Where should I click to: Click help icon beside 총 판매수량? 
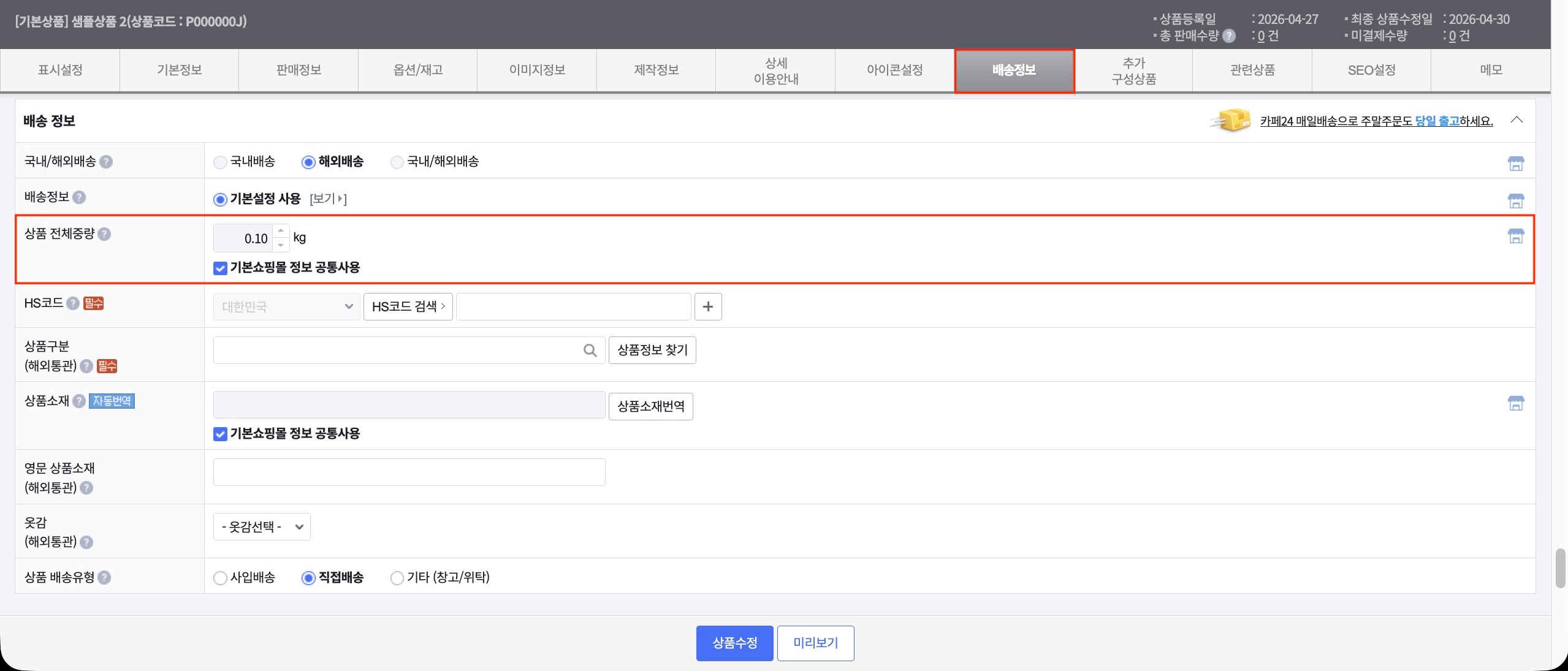coord(1229,36)
